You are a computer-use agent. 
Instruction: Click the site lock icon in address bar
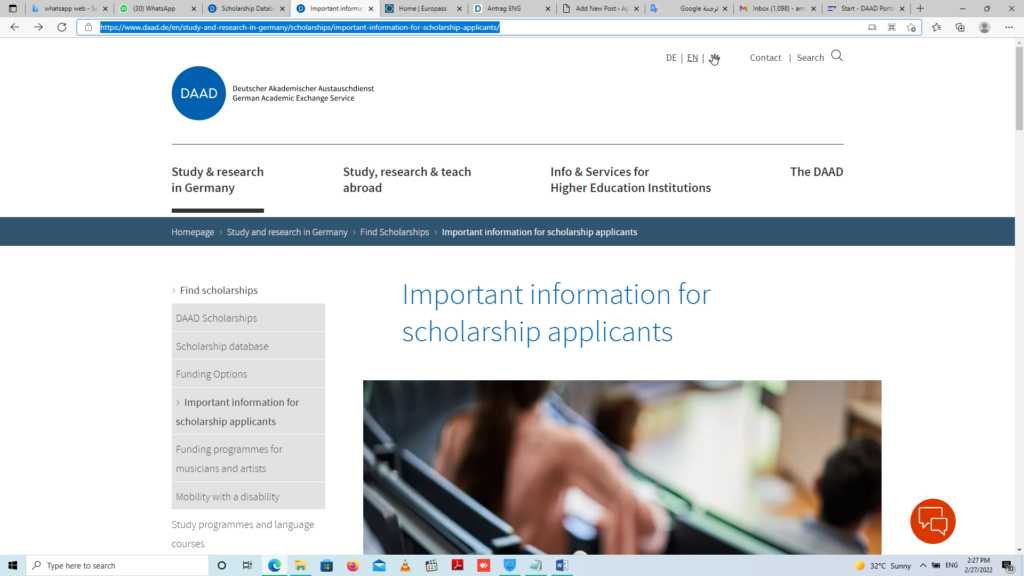click(x=88, y=27)
